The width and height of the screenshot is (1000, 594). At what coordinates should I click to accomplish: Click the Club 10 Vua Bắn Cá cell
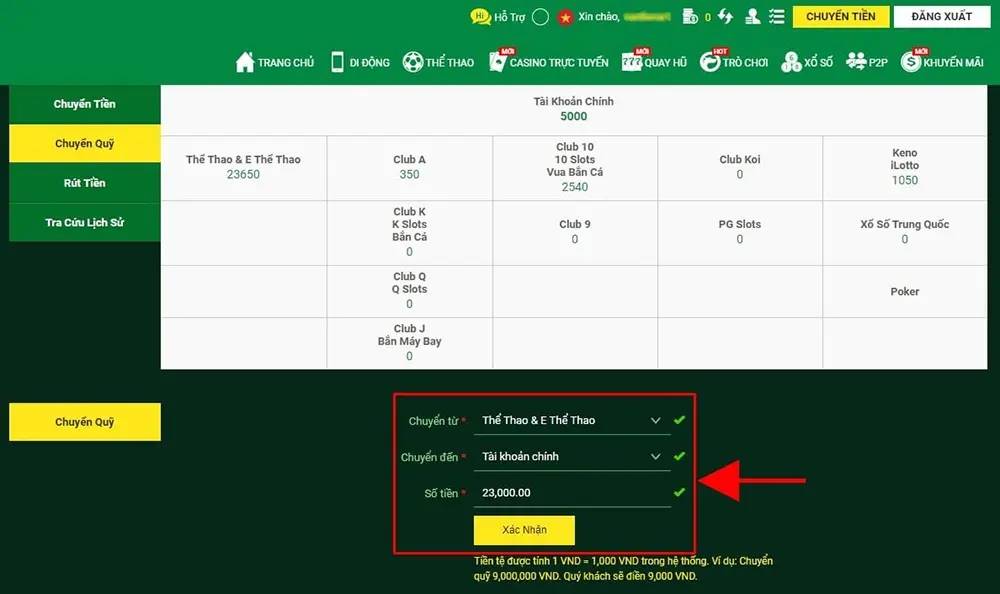click(x=575, y=168)
